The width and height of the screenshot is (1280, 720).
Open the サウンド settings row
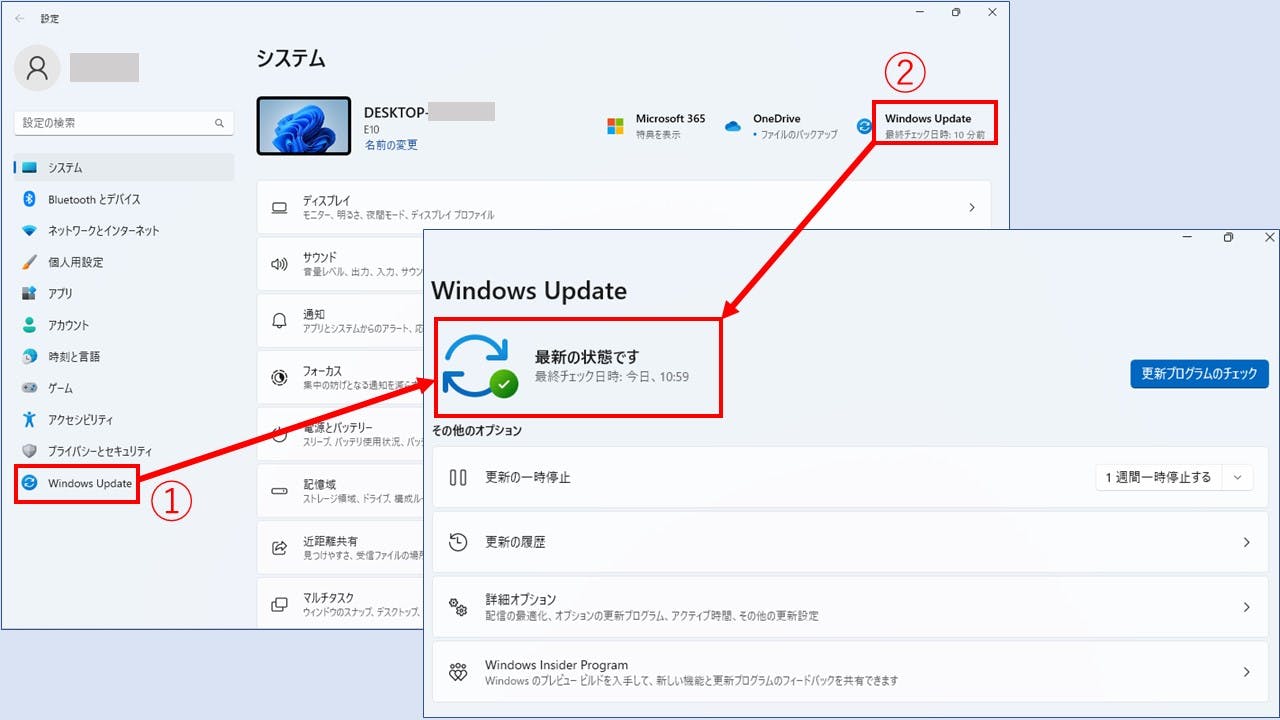point(340,264)
